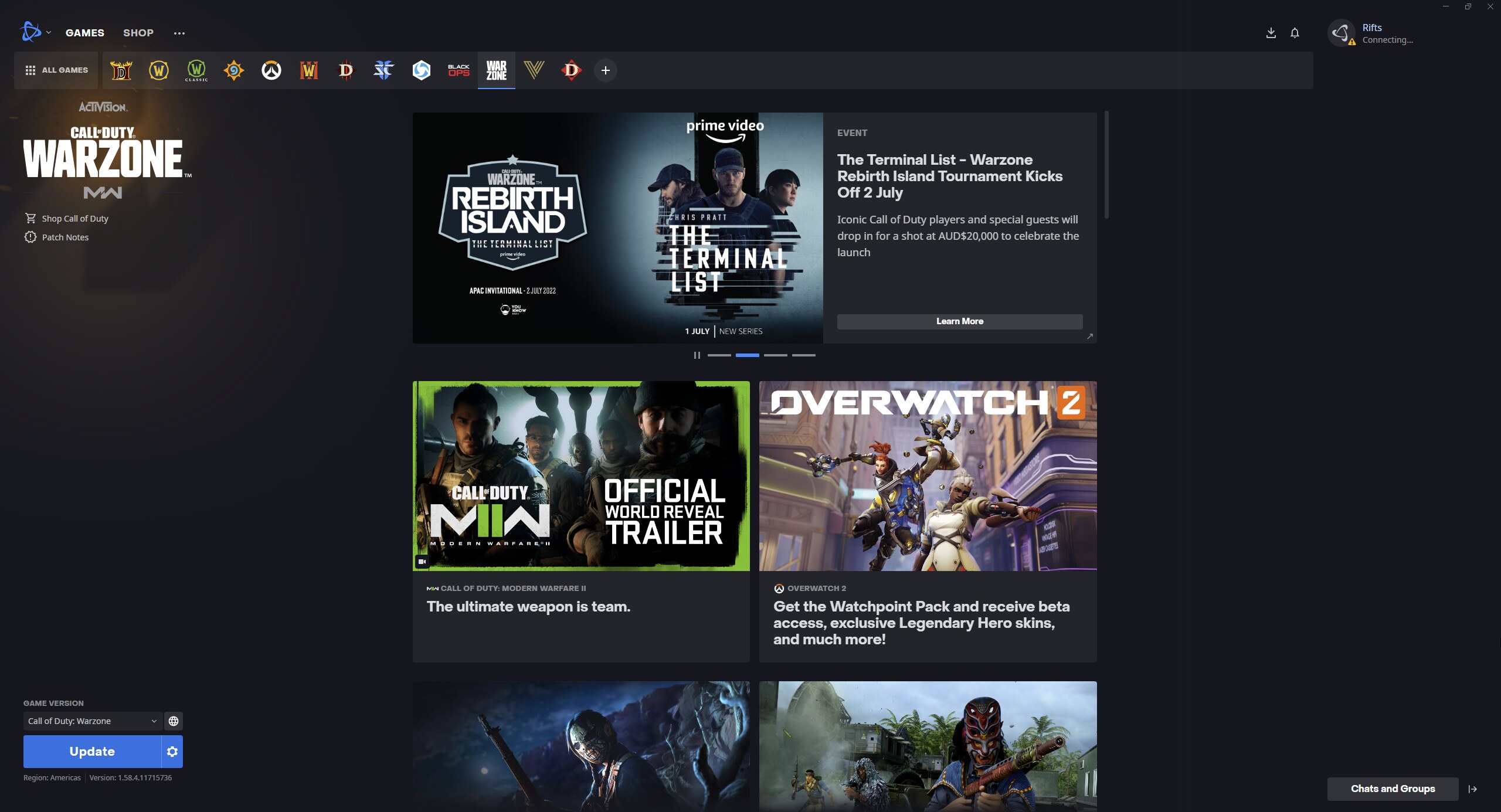
Task: Select the Black Ops game icon
Action: click(459, 70)
